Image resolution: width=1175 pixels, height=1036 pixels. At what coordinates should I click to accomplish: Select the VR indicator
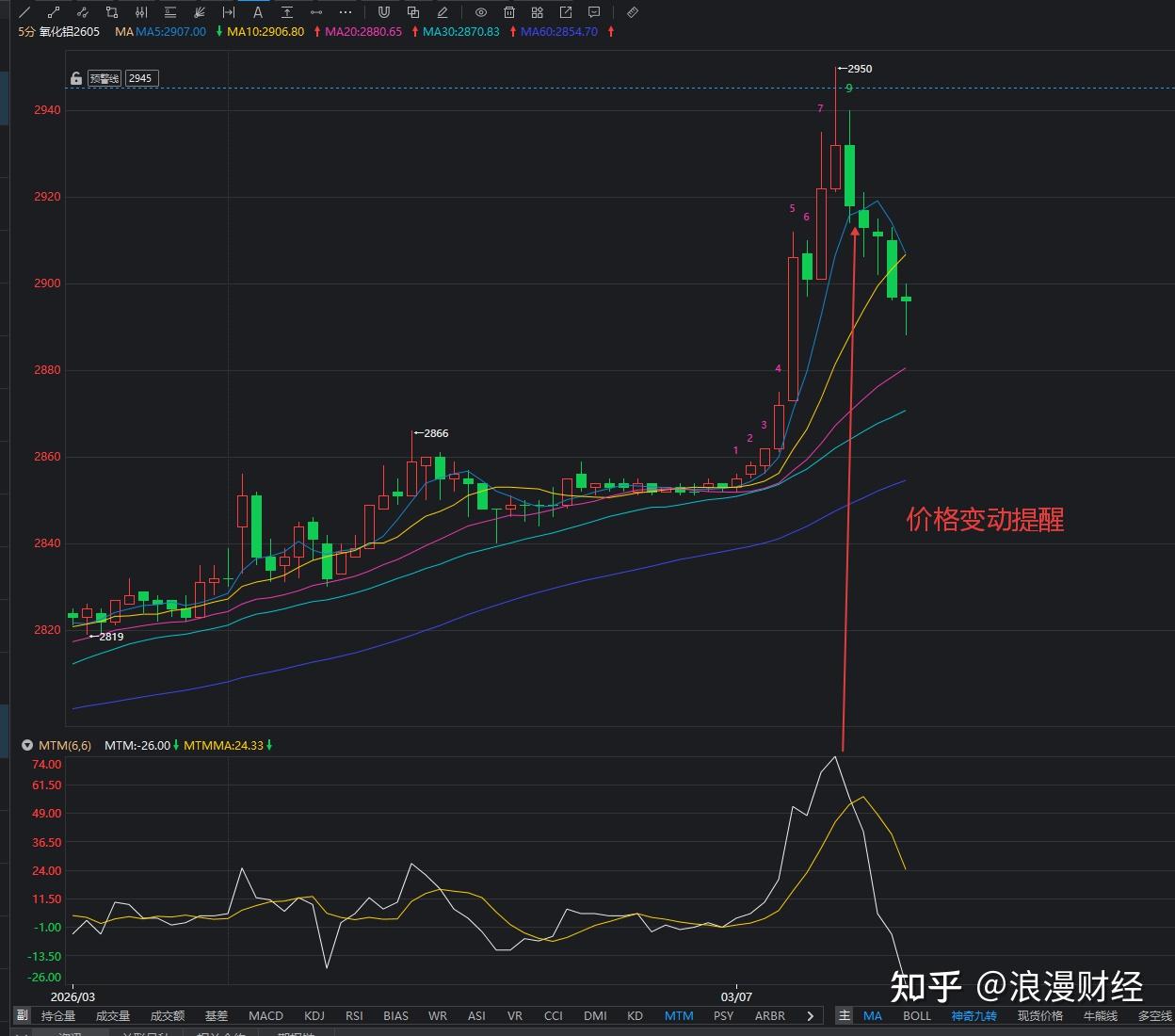514,1015
